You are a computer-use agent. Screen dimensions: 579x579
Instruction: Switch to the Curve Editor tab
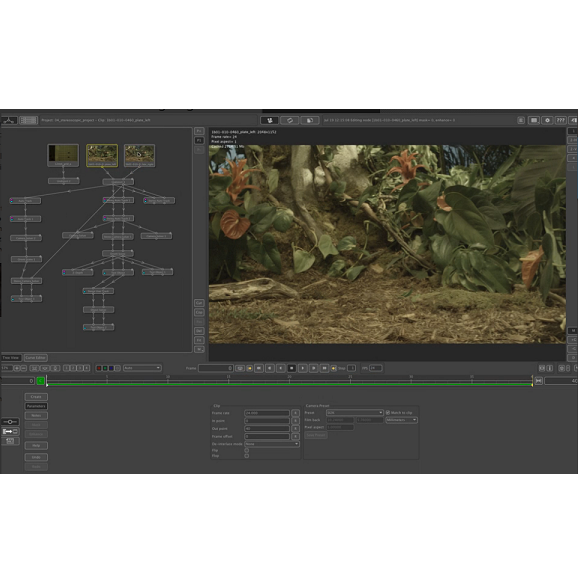[x=35, y=358]
